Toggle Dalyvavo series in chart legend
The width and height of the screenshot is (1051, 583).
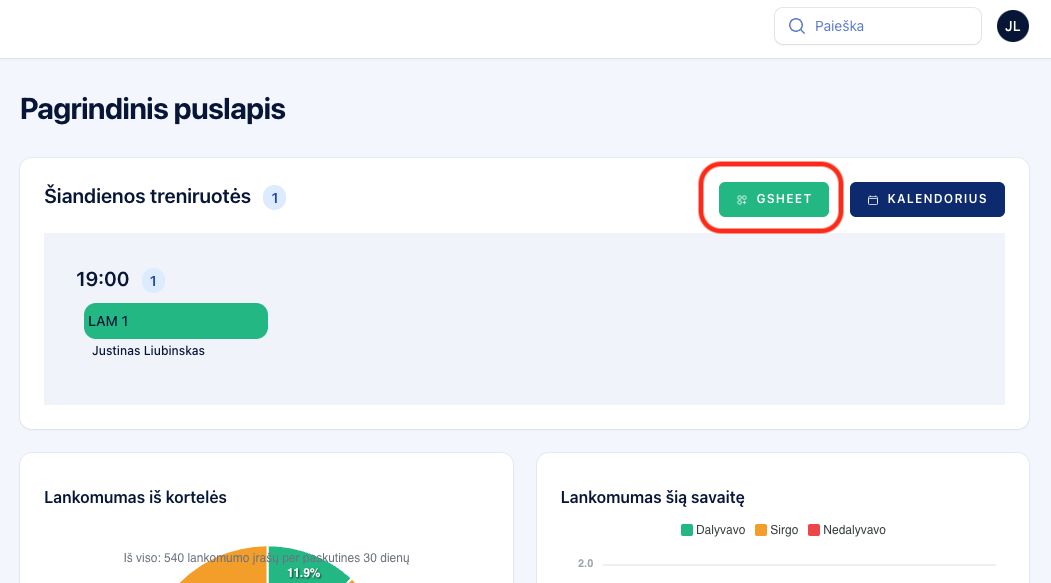pyautogui.click(x=713, y=530)
